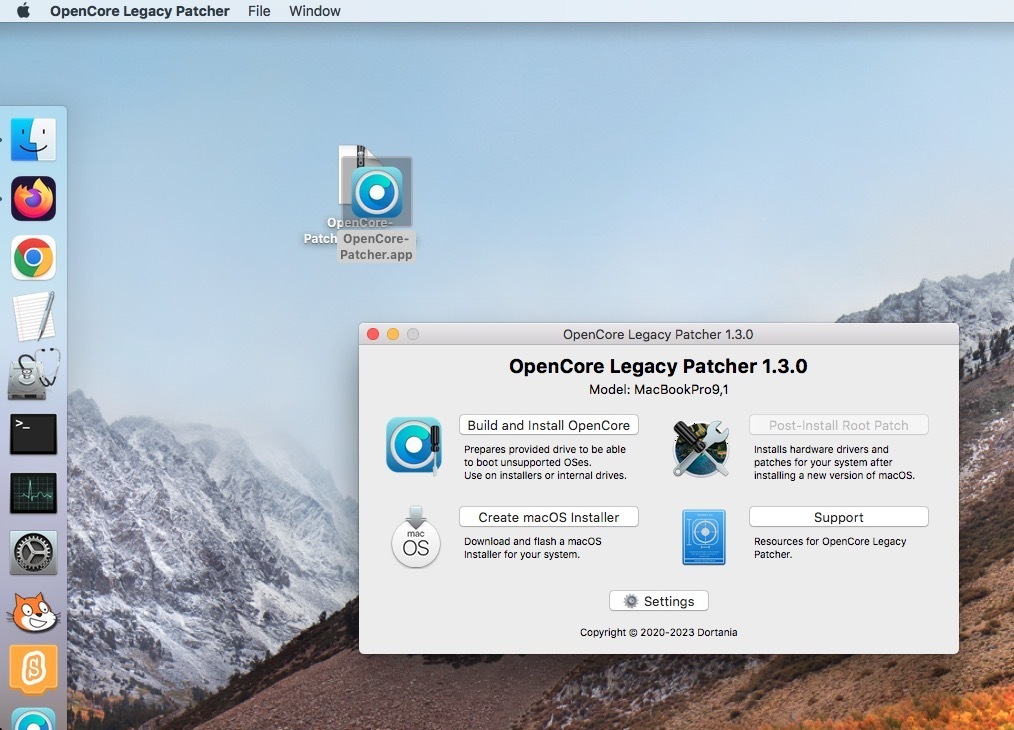1014x730 pixels.
Task: Open Activity Monitor from the Dock
Action: 33,493
